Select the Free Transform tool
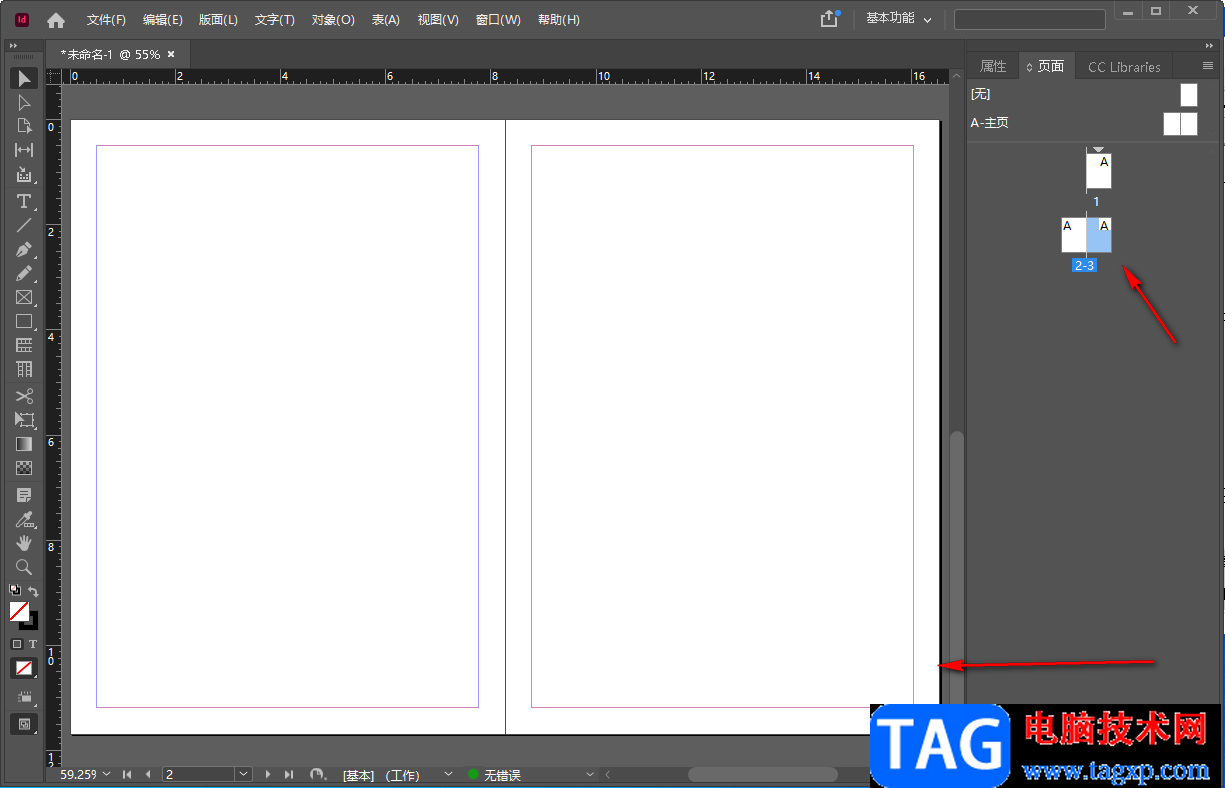This screenshot has width=1225, height=788. [x=24, y=420]
